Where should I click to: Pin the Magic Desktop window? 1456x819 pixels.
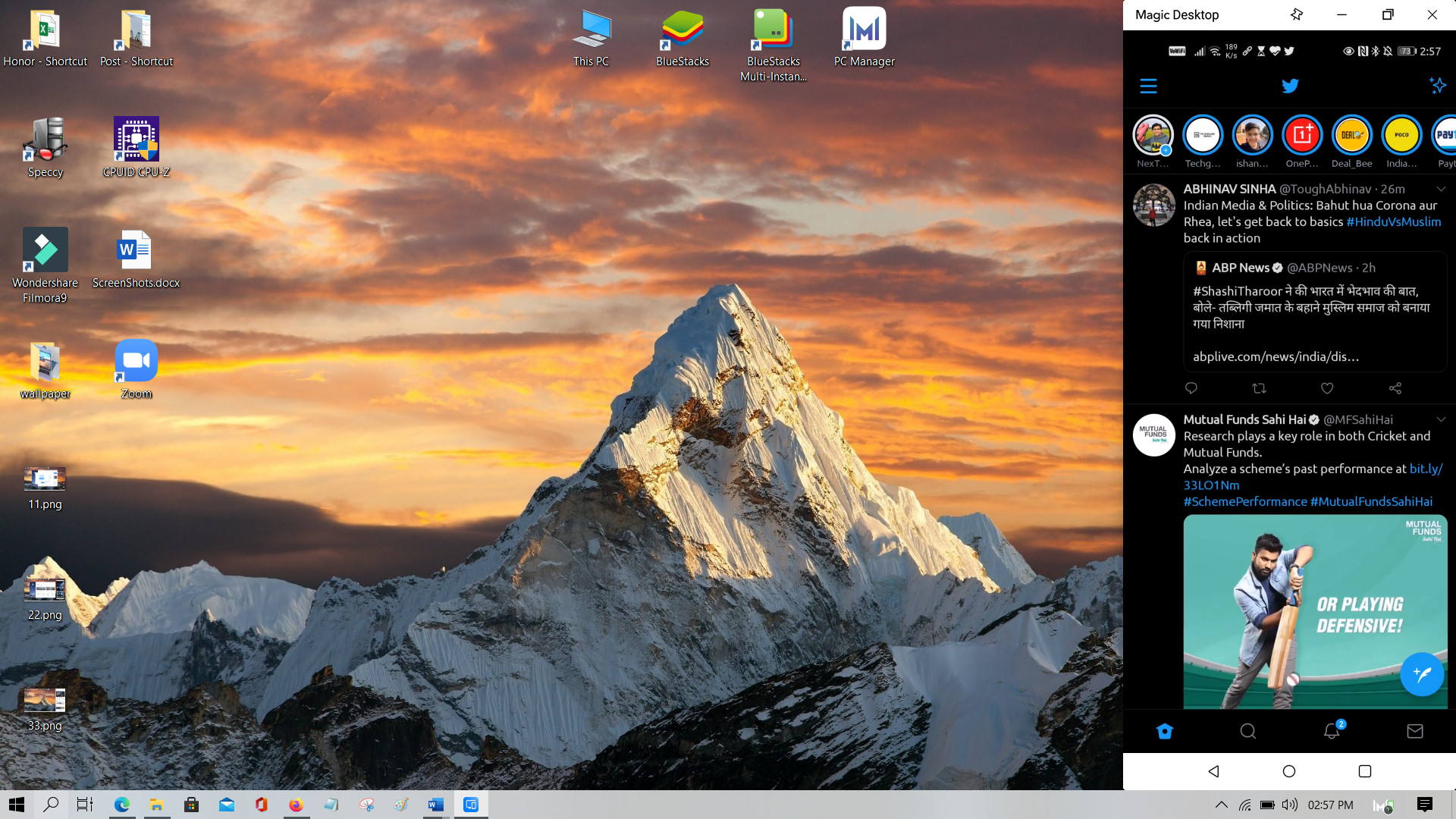pos(1296,14)
